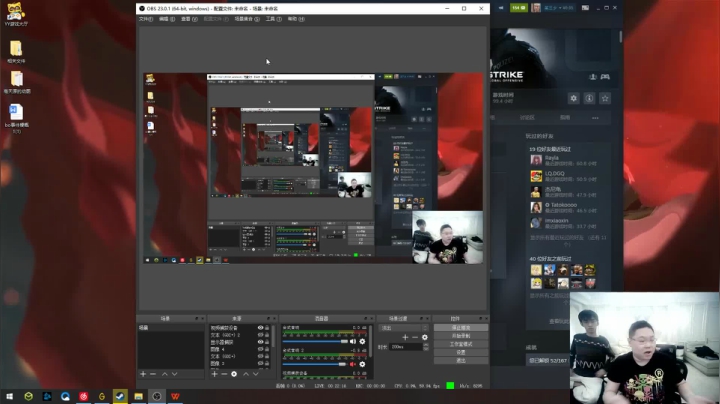Switch to OBS from the taskbar
Image resolution: width=720 pixels, height=404 pixels.
point(157,396)
